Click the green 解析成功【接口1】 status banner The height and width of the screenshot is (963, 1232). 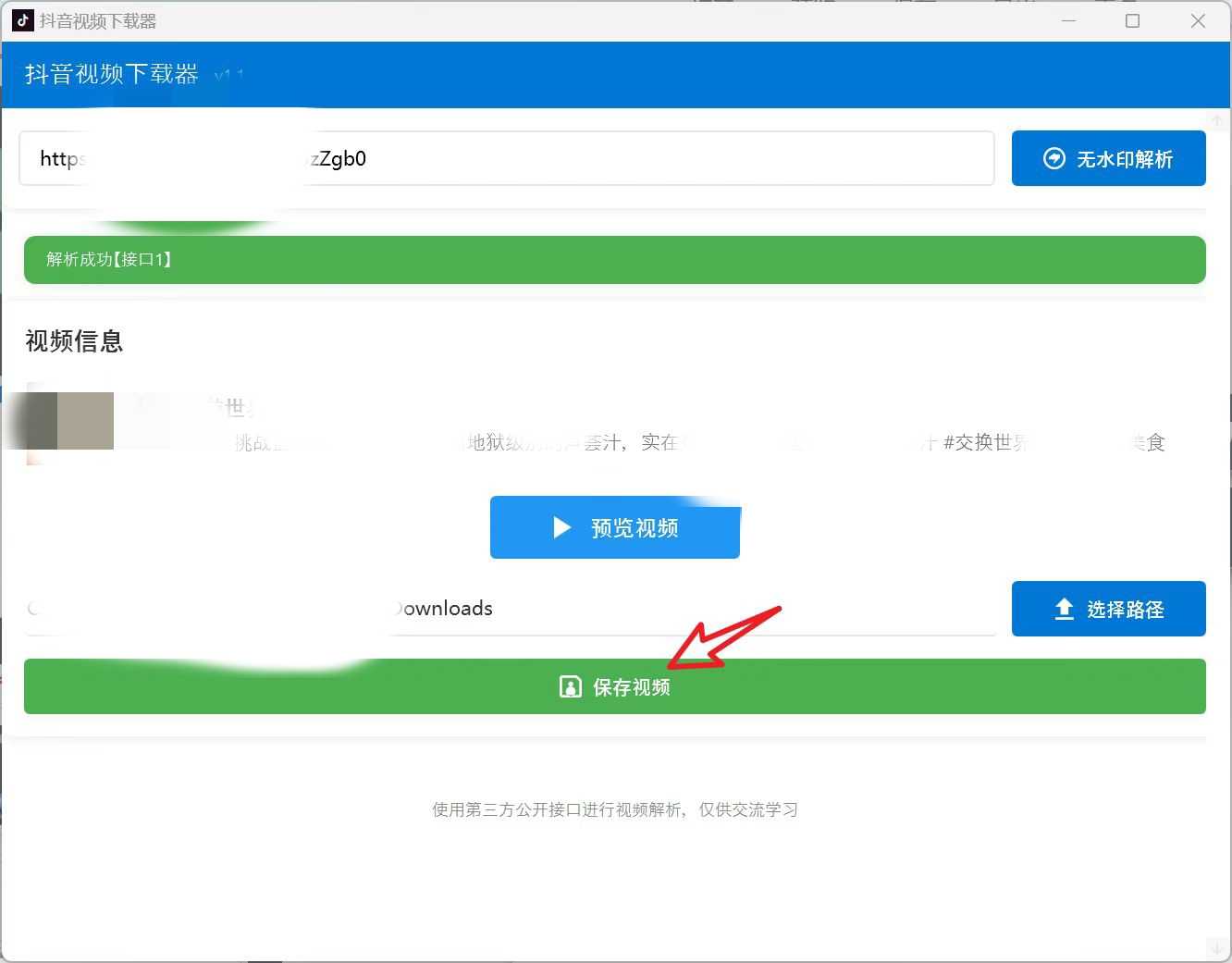coord(614,260)
